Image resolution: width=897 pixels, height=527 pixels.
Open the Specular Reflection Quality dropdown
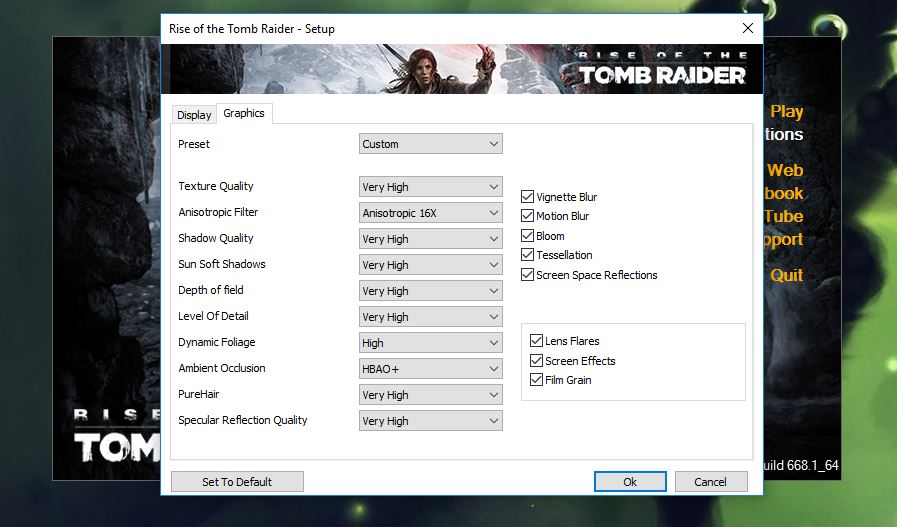431,421
